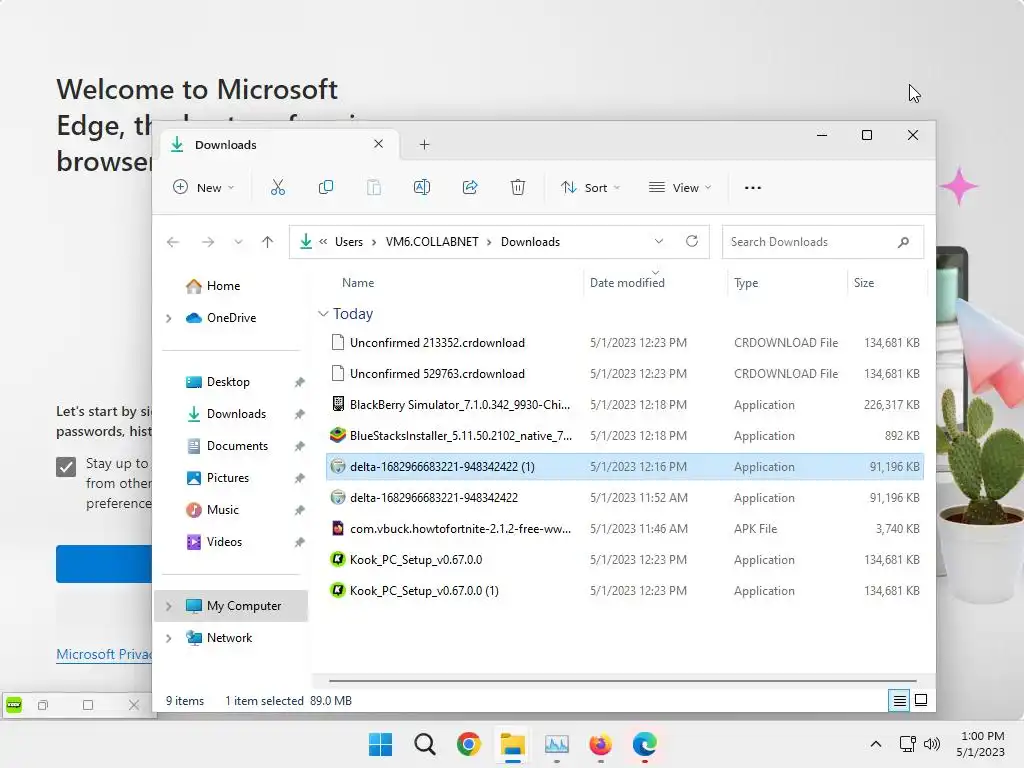This screenshot has width=1024, height=768.
Task: Open the New dropdown menu
Action: tap(203, 187)
